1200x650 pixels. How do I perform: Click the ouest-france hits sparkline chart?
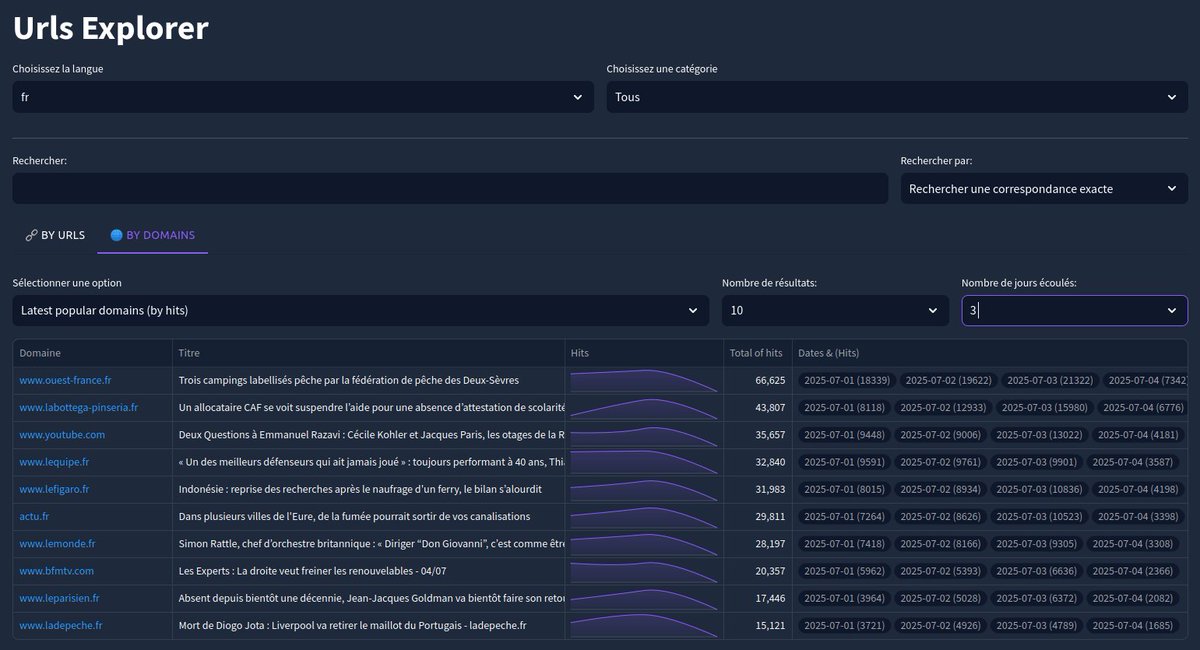point(644,380)
